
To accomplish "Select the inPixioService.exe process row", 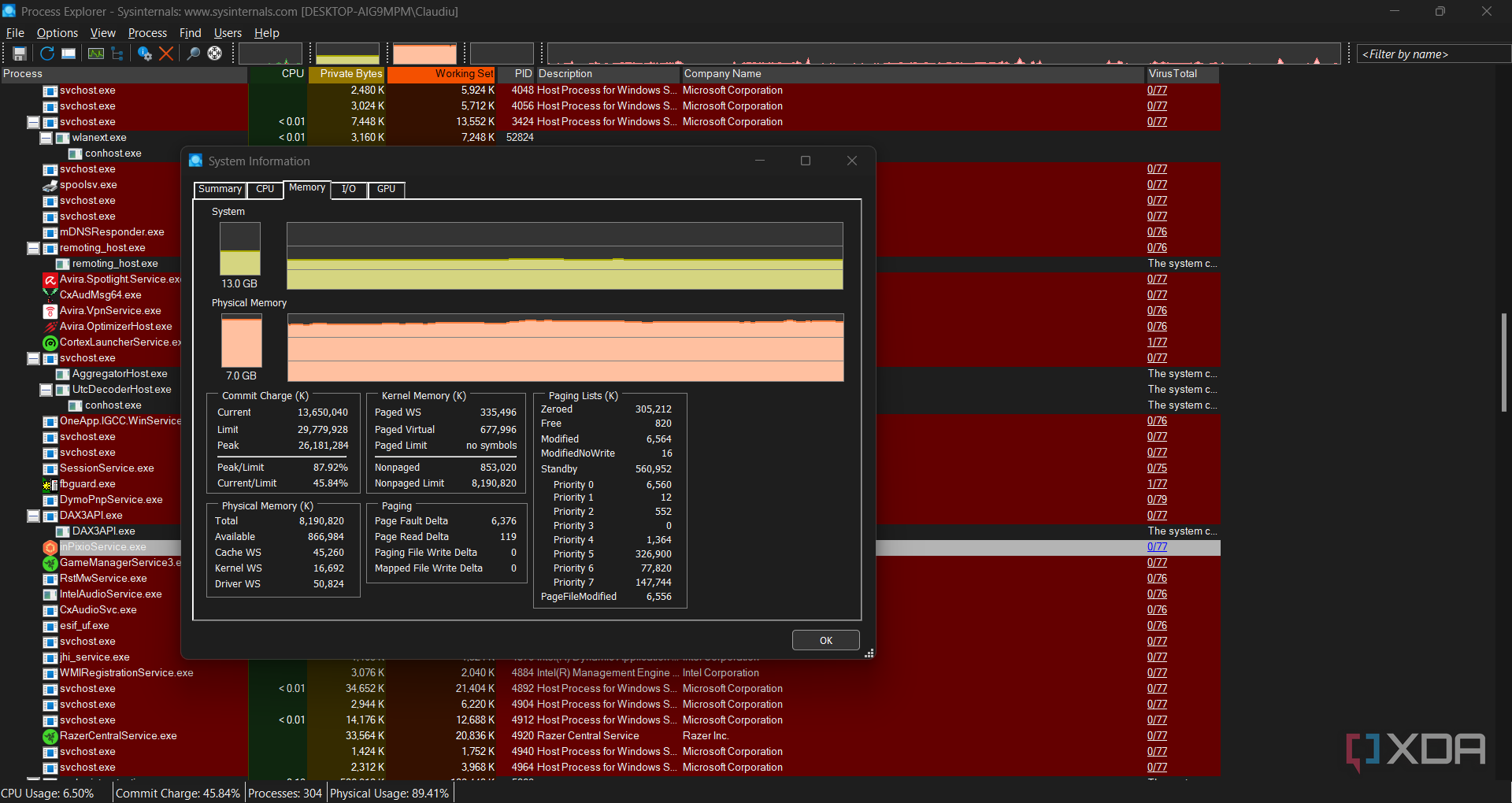I will click(x=610, y=547).
